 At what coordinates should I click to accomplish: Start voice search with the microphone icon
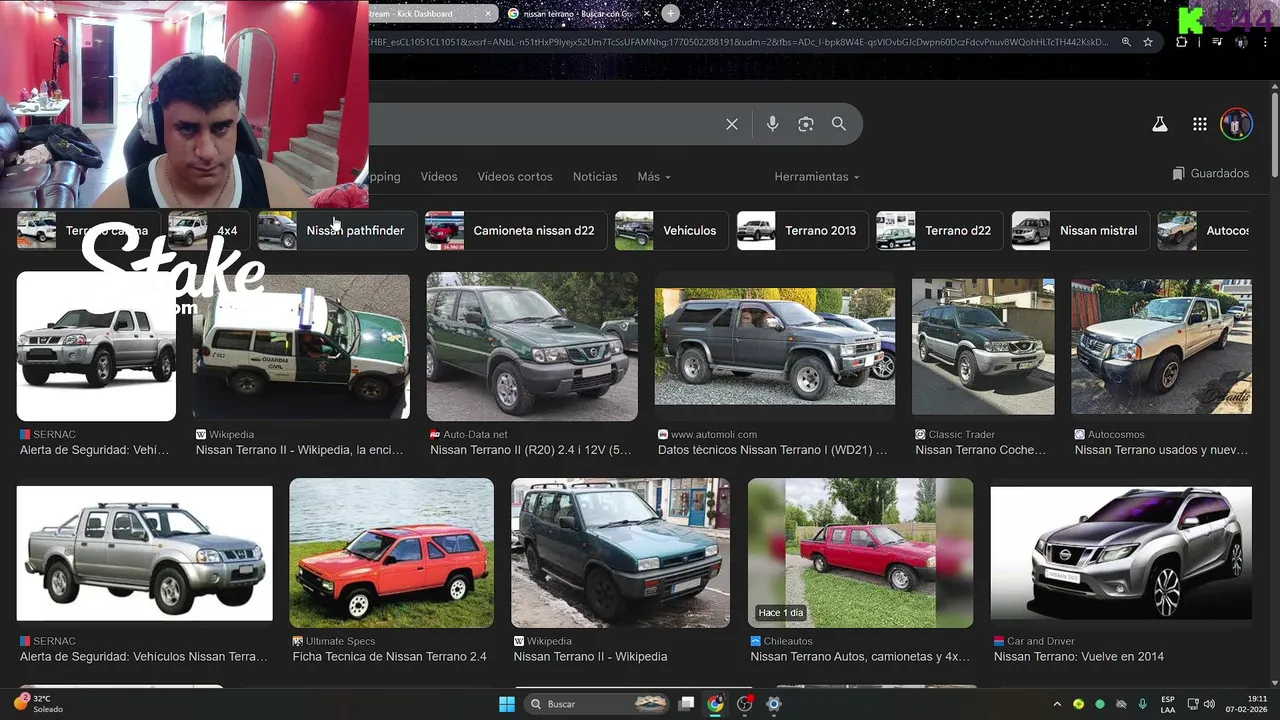coord(772,124)
